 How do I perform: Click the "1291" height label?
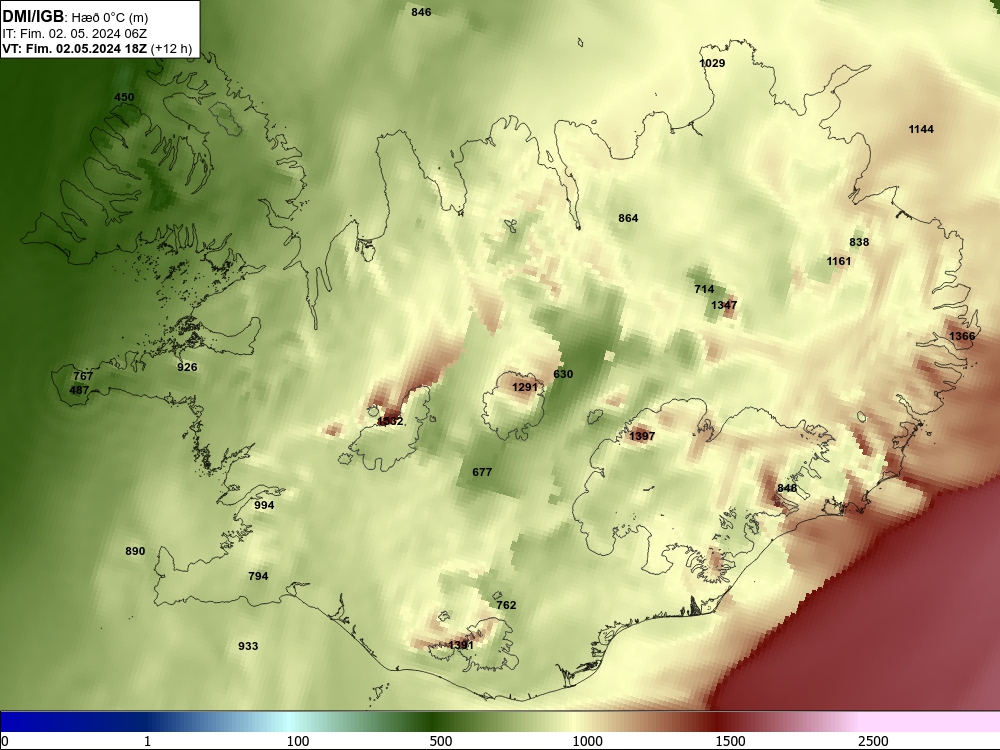(x=525, y=387)
